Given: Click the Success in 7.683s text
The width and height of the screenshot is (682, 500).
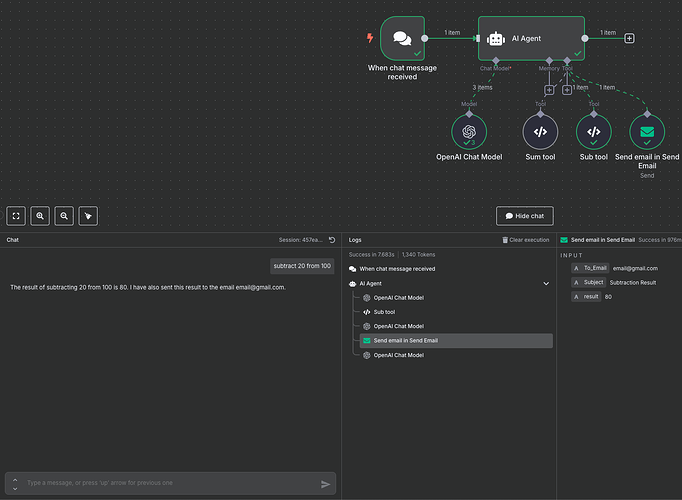Looking at the screenshot, I should (371, 255).
